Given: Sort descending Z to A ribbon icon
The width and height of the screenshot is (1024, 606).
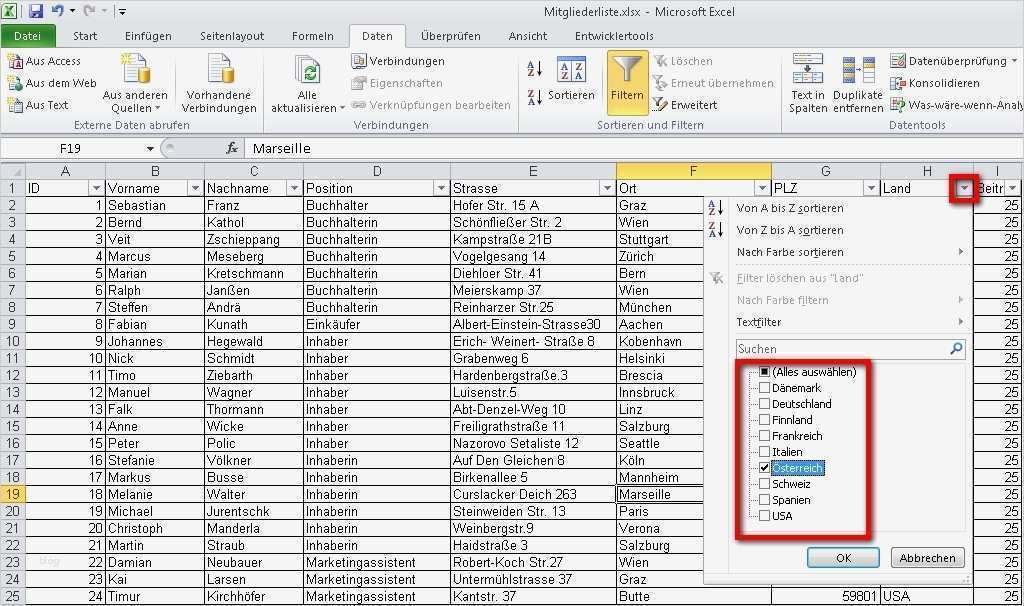Looking at the screenshot, I should [x=534, y=97].
